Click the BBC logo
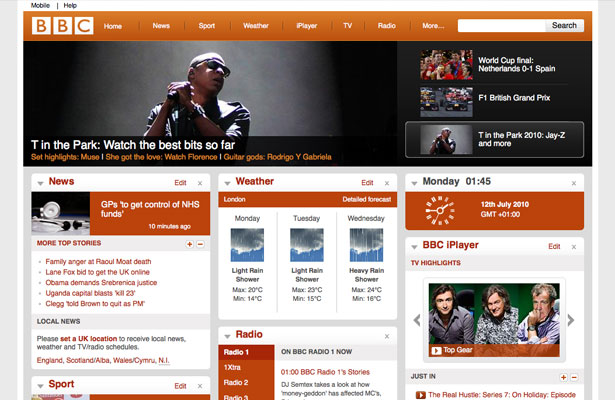Image resolution: width=615 pixels, height=400 pixels. pyautogui.click(x=62, y=26)
